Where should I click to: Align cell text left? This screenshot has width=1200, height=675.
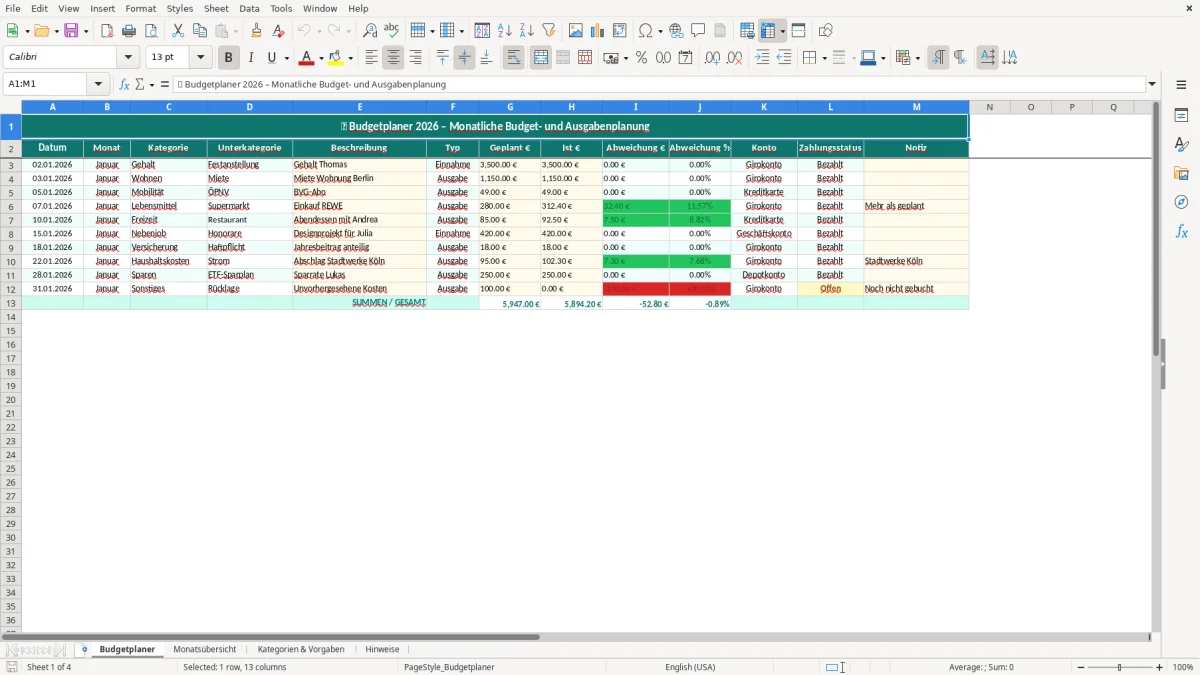371,58
